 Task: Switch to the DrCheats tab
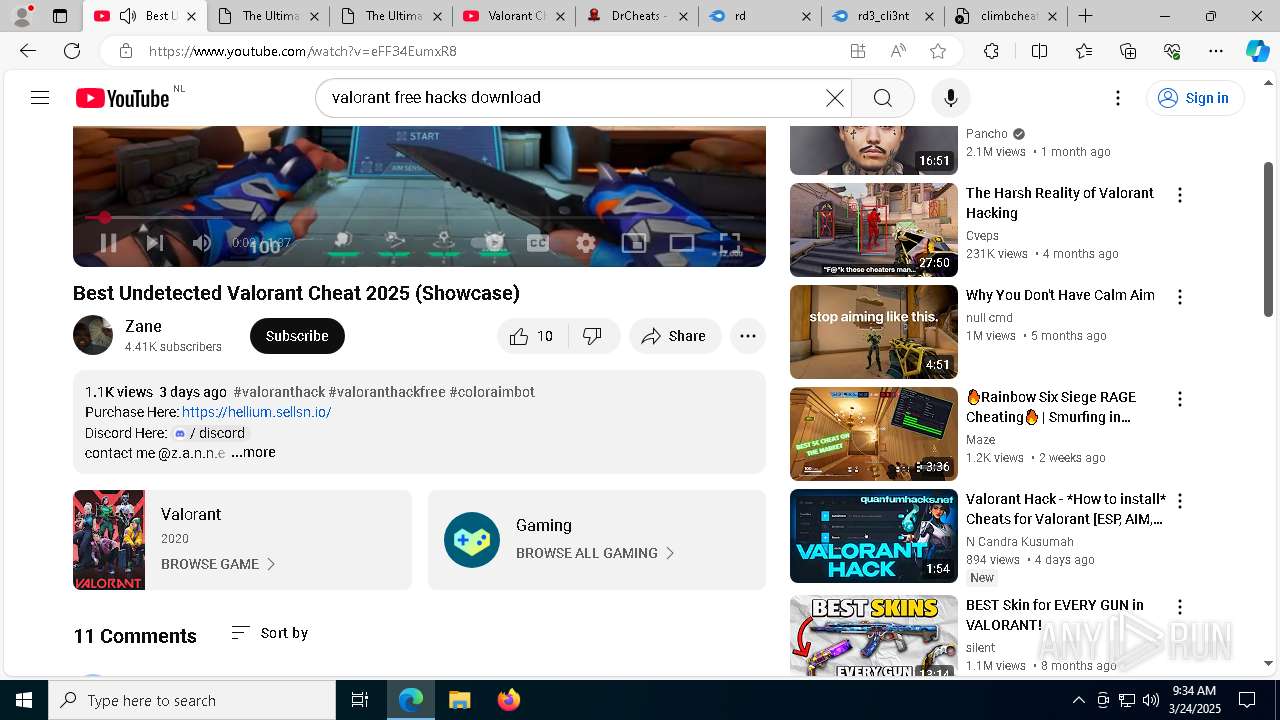pos(638,16)
